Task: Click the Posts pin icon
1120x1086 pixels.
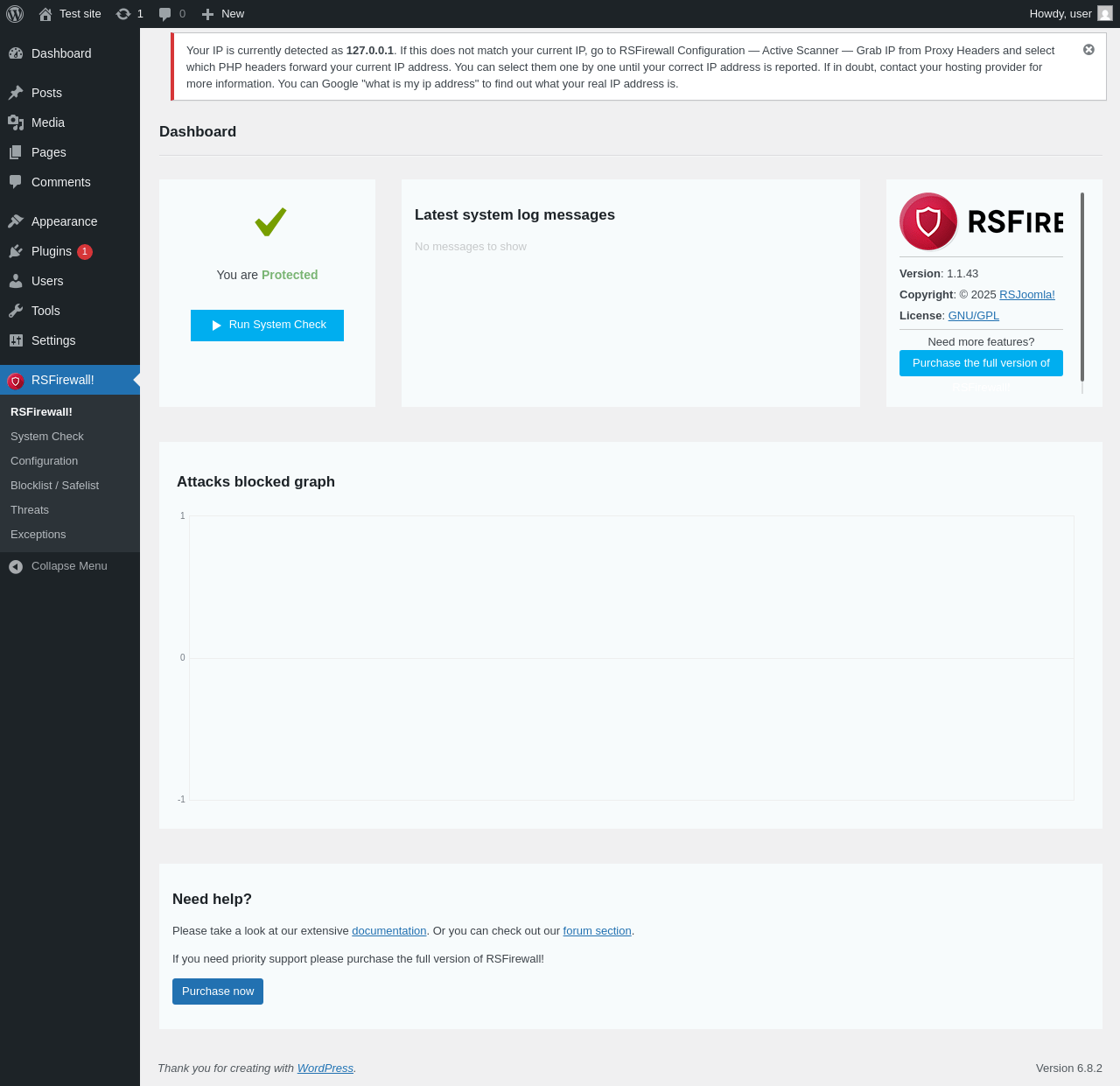Action: tap(16, 93)
